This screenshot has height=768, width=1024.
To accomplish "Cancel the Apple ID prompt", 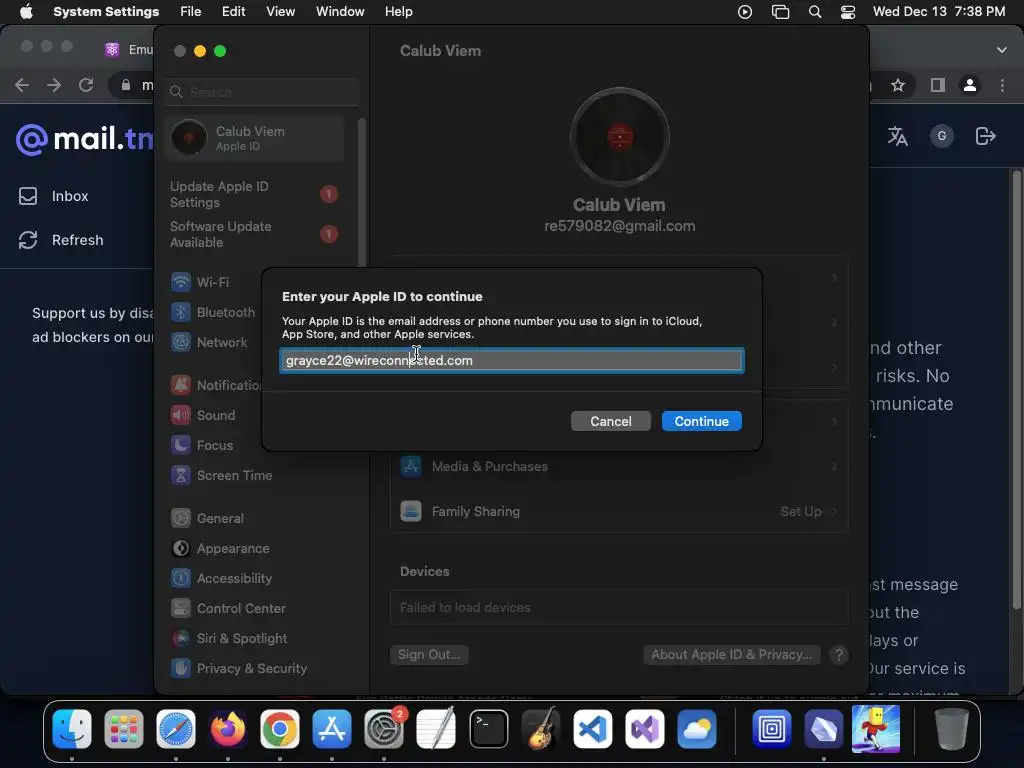I will point(611,421).
